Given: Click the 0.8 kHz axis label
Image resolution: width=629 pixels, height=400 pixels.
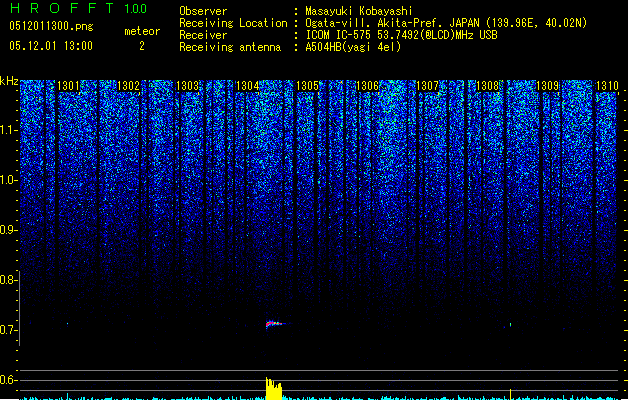Looking at the screenshot, I should pyautogui.click(x=8, y=280).
